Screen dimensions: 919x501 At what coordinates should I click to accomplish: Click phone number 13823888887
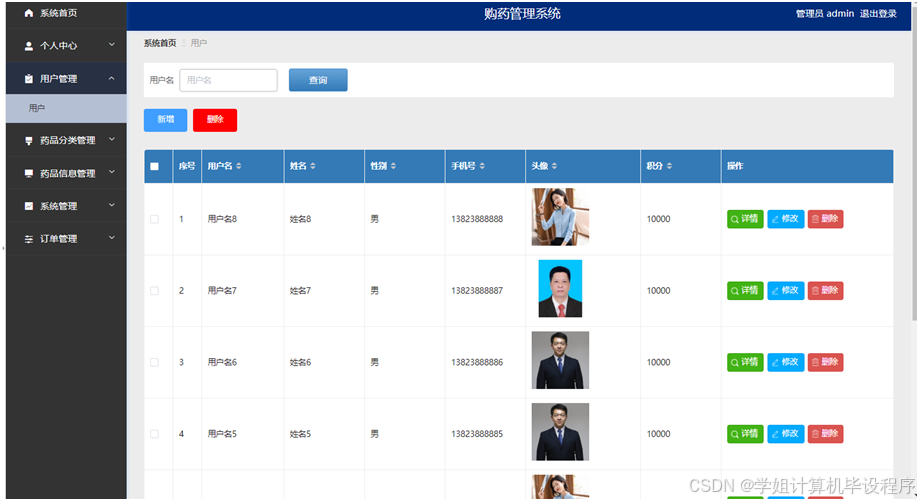point(477,291)
